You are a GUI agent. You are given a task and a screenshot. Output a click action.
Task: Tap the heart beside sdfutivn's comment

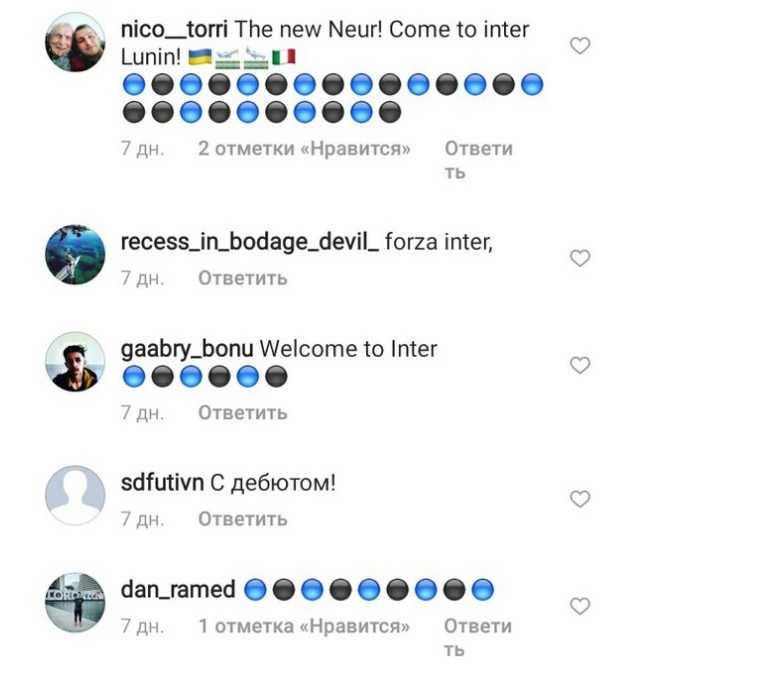[580, 499]
